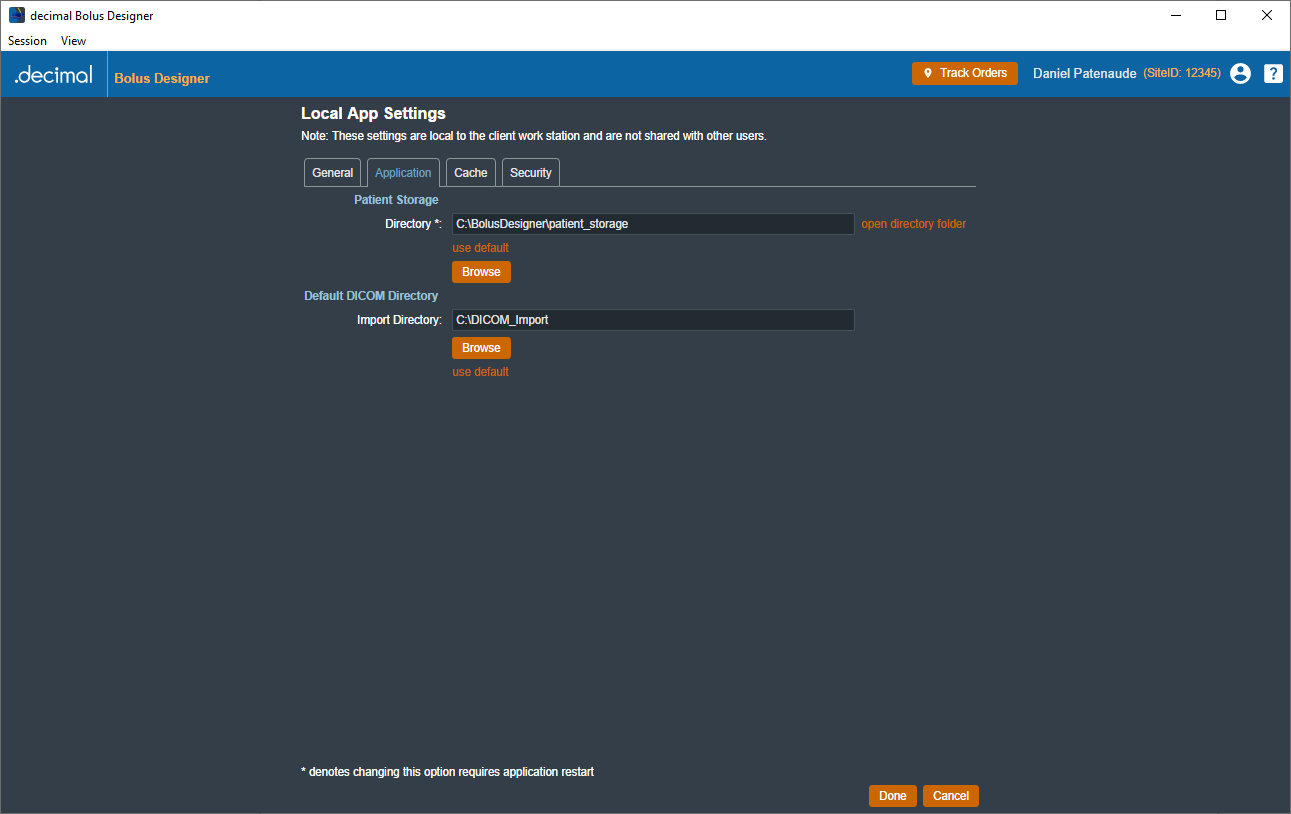
Task: Open the user account profile icon
Action: (x=1240, y=73)
